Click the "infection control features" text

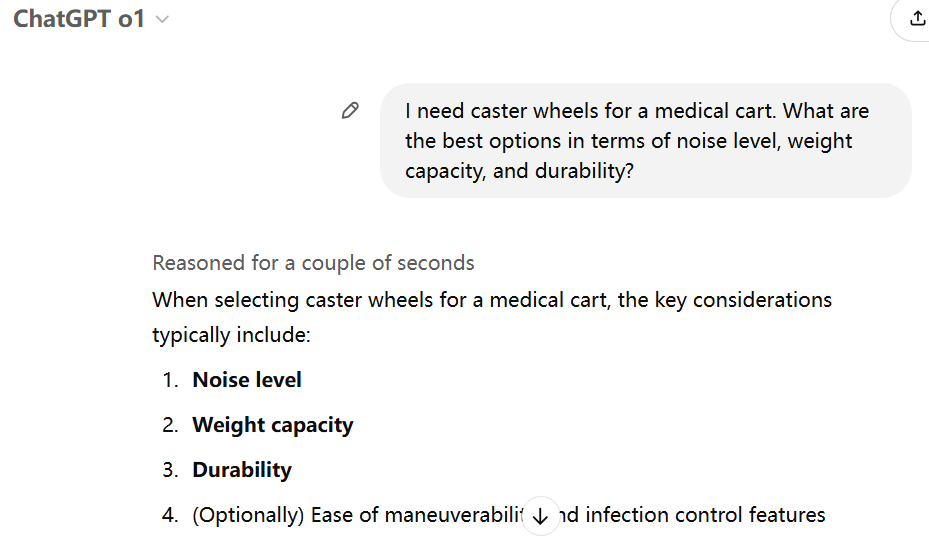706,515
